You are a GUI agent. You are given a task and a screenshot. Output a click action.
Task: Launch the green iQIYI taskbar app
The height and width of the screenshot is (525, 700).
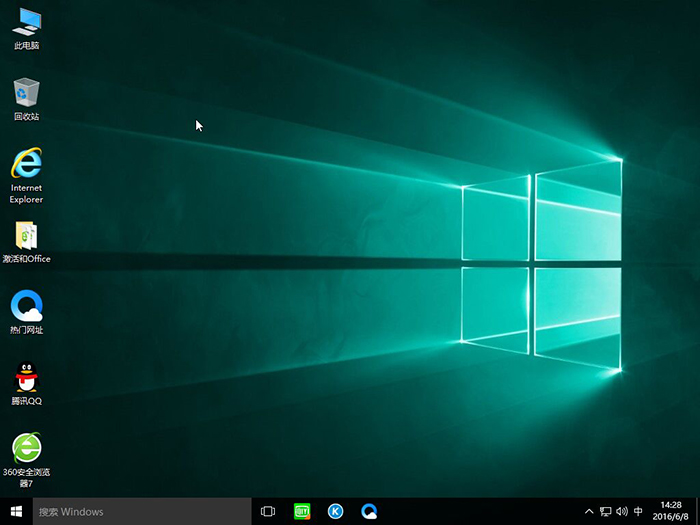(x=302, y=511)
